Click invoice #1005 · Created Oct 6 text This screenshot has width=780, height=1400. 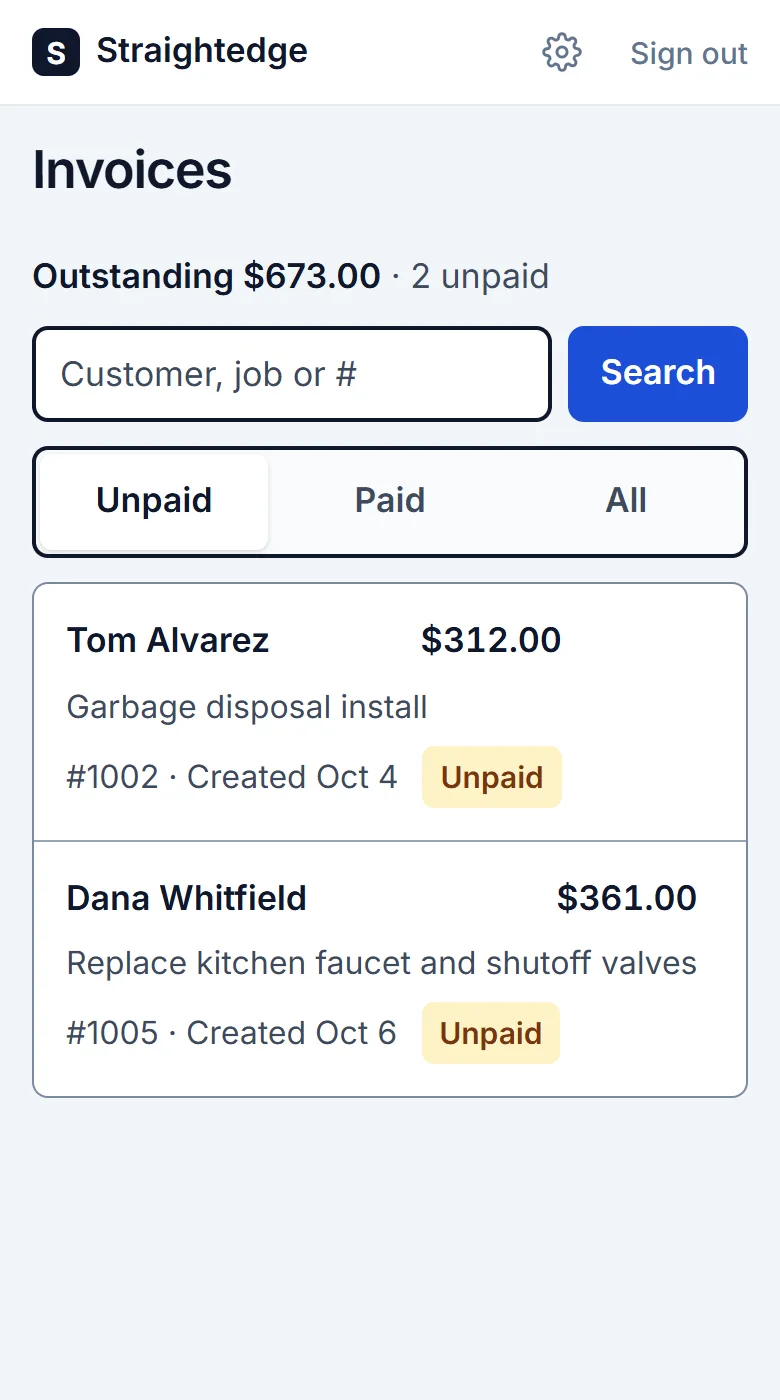point(232,1033)
